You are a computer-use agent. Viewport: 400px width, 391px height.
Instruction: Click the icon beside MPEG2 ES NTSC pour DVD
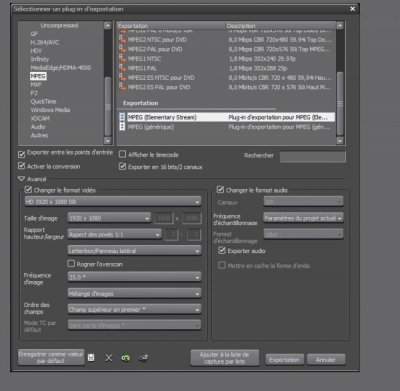[122, 78]
